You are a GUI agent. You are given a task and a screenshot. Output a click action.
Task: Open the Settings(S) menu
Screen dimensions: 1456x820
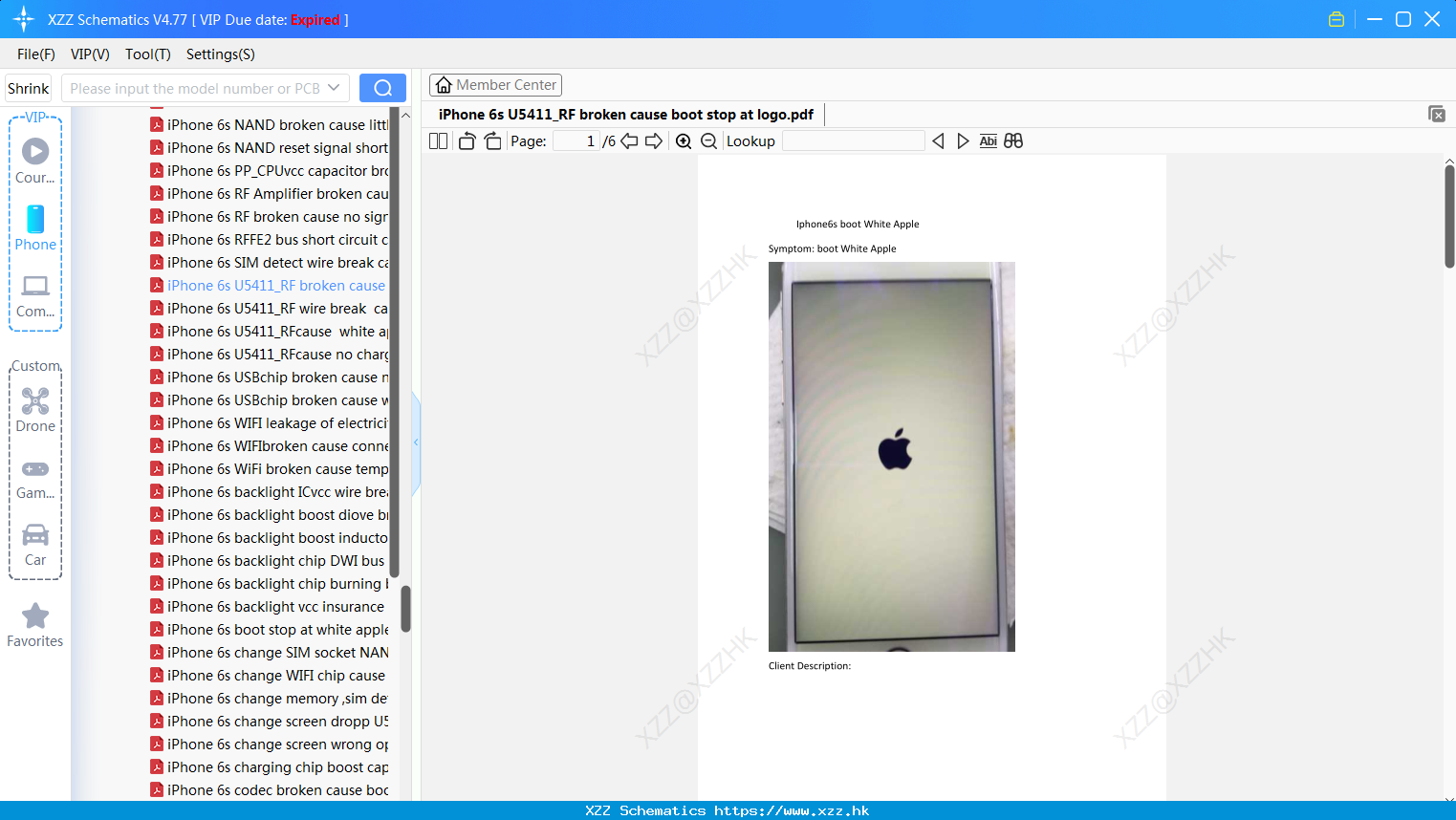pyautogui.click(x=221, y=54)
